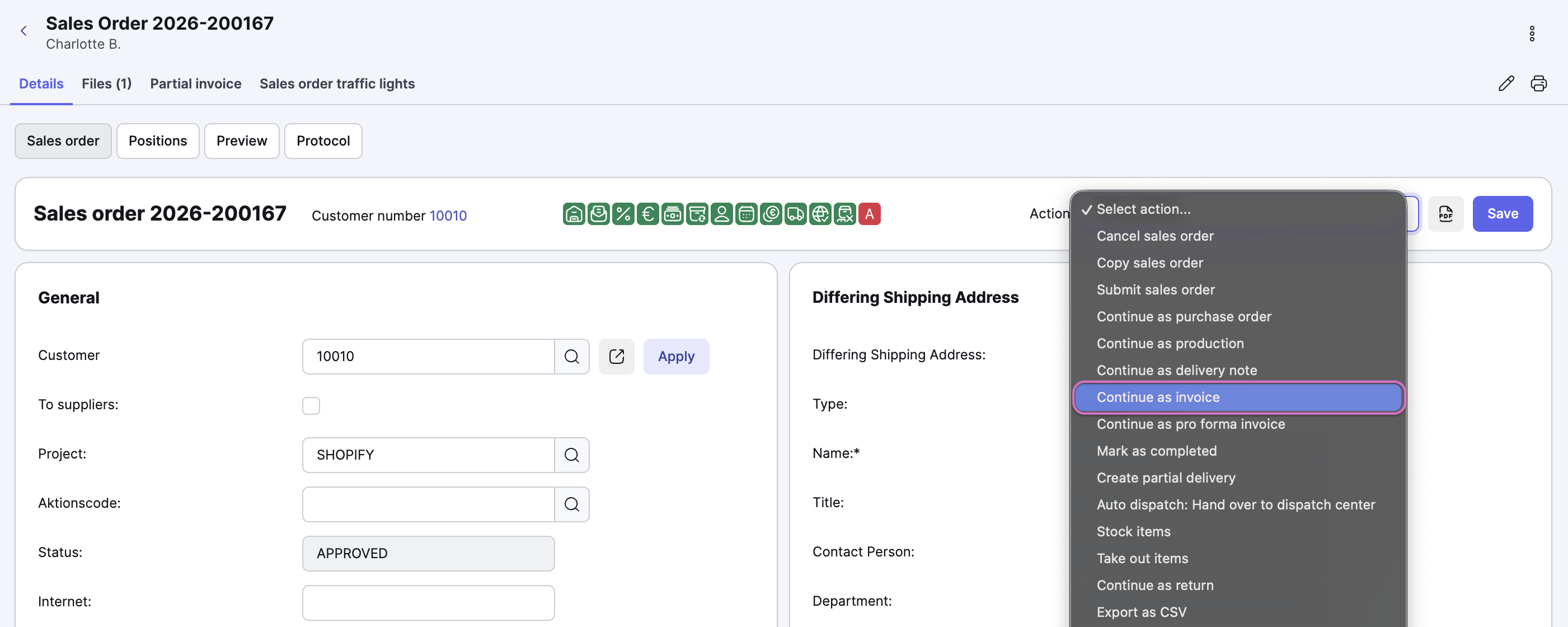Viewport: 1568px width, 627px height.
Task: Switch to the Details tab
Action: [x=41, y=83]
